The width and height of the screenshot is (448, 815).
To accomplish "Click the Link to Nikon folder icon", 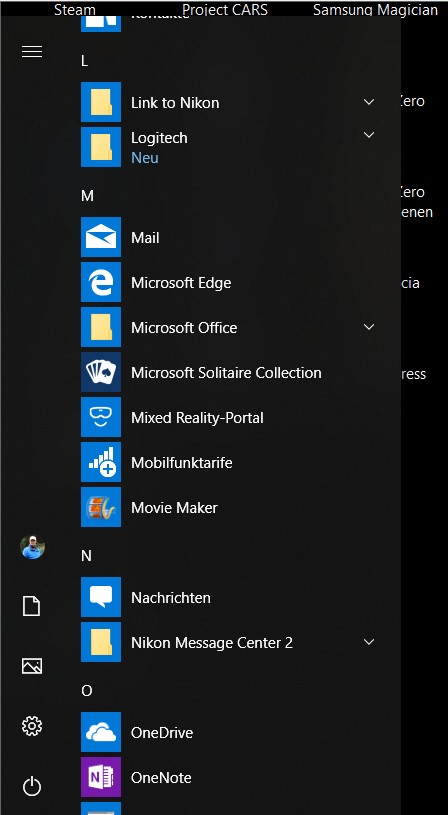I will 101,102.
